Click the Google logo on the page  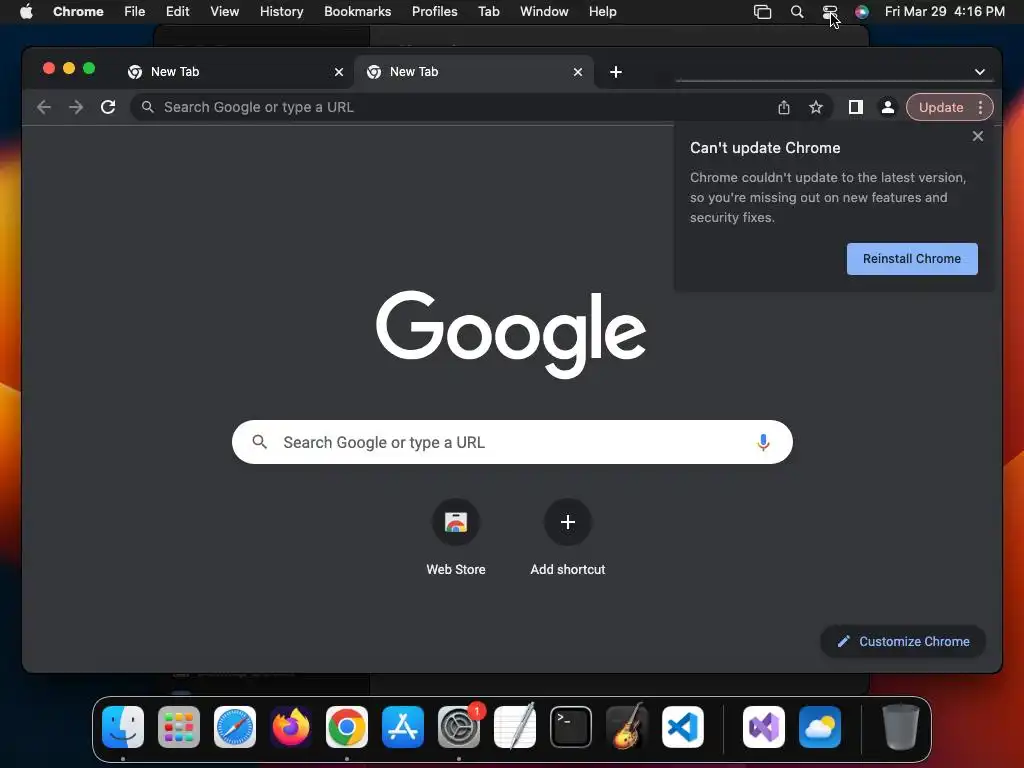pyautogui.click(x=511, y=334)
